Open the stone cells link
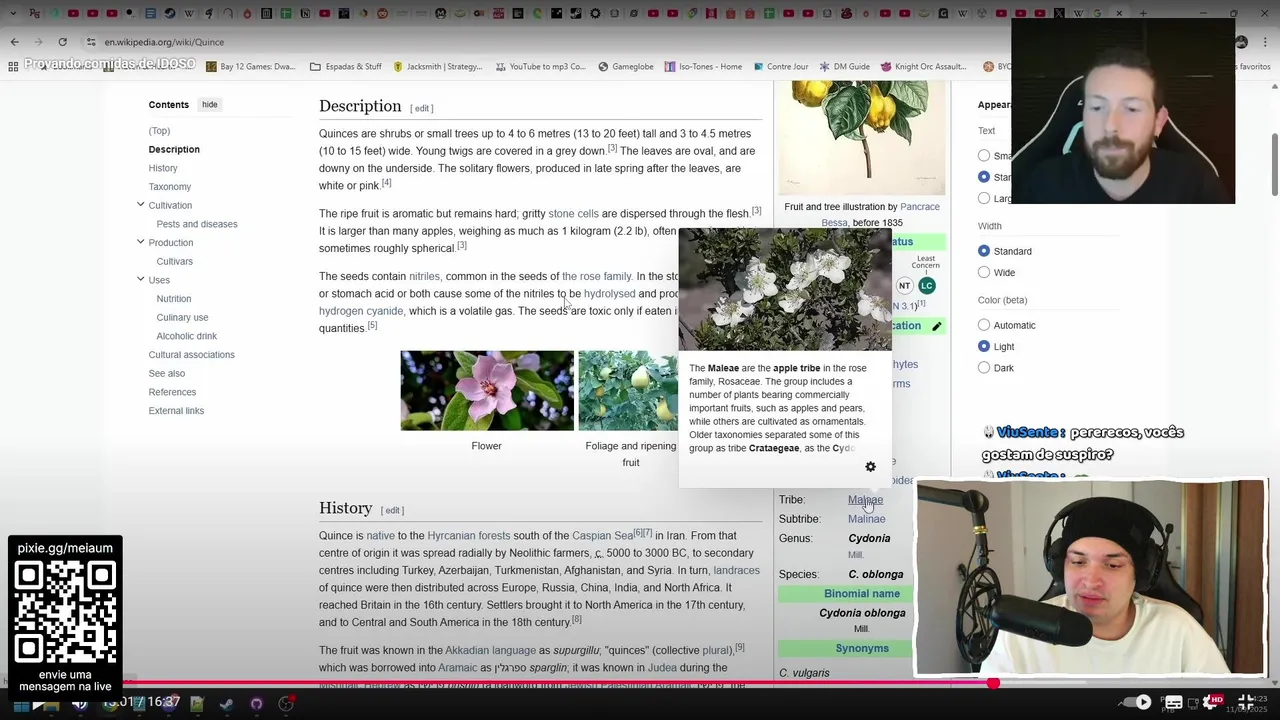Screen dimensions: 1280x720 pyautogui.click(x=573, y=214)
